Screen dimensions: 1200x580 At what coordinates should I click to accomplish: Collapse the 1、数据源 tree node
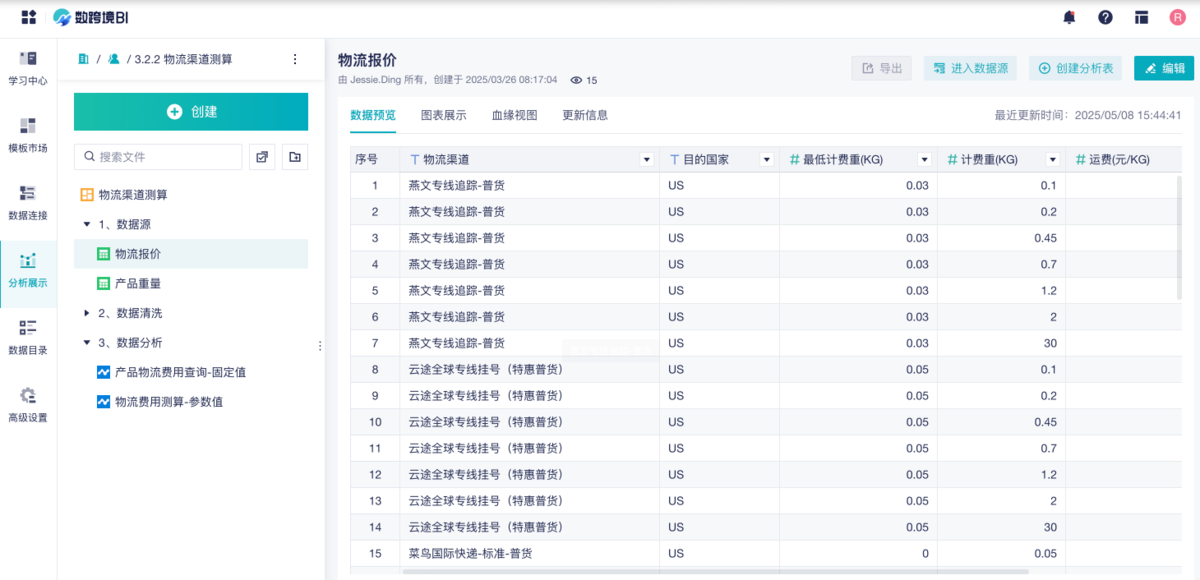point(87,225)
